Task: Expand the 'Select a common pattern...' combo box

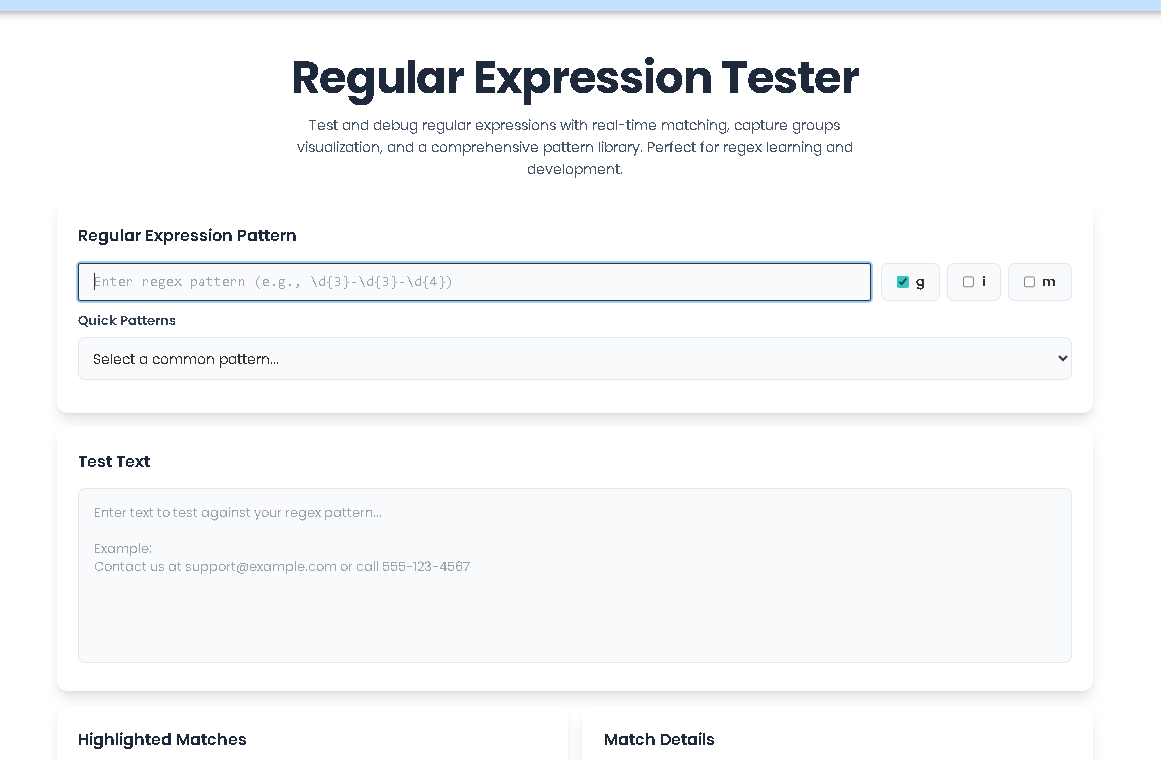Action: coord(575,358)
